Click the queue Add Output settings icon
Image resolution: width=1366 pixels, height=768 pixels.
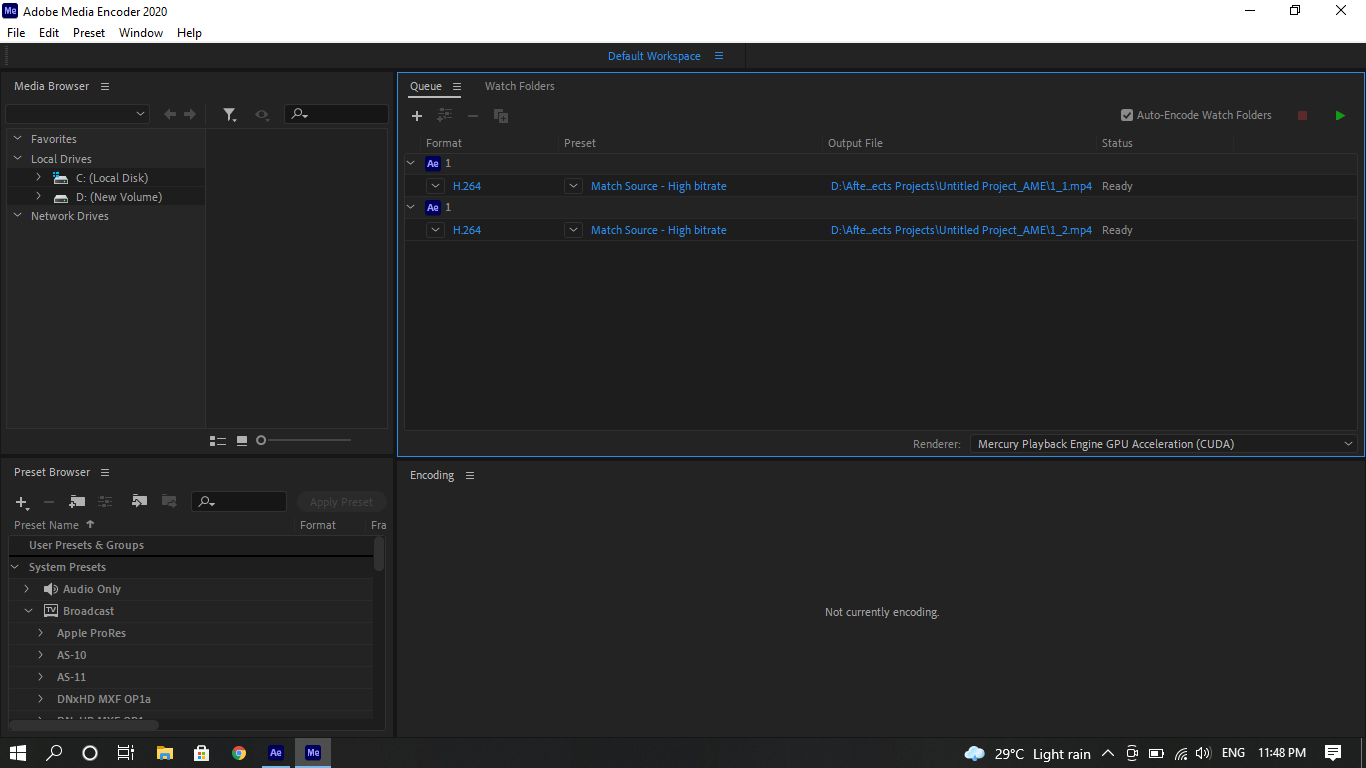click(445, 116)
